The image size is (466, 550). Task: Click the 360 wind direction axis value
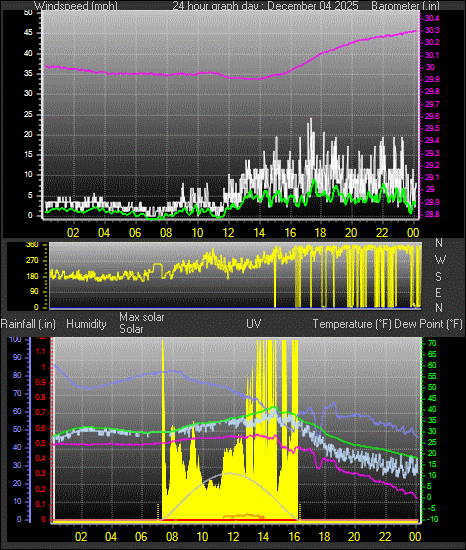click(x=32, y=245)
